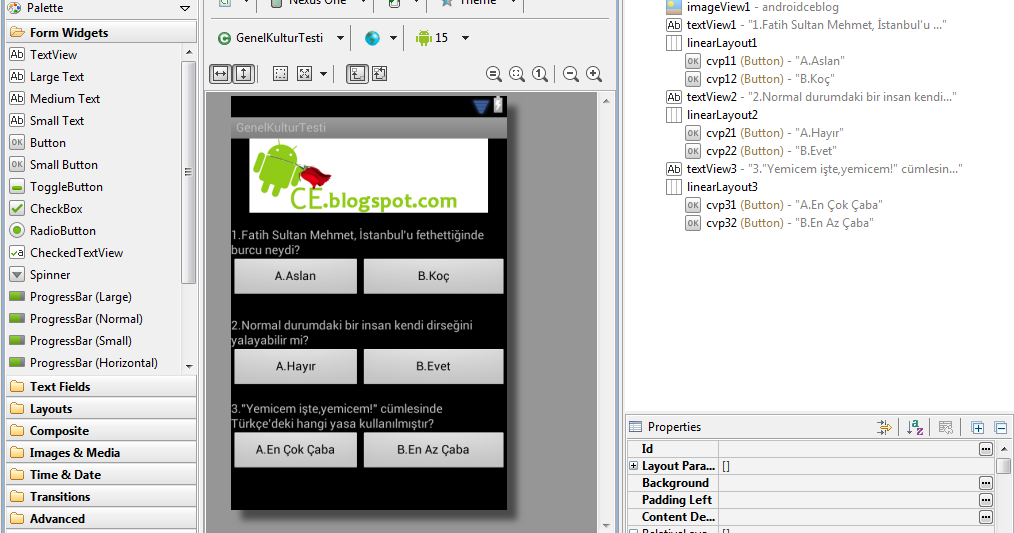1014x533 pixels.
Task: Zoom in on the layout canvas
Action: pos(594,74)
